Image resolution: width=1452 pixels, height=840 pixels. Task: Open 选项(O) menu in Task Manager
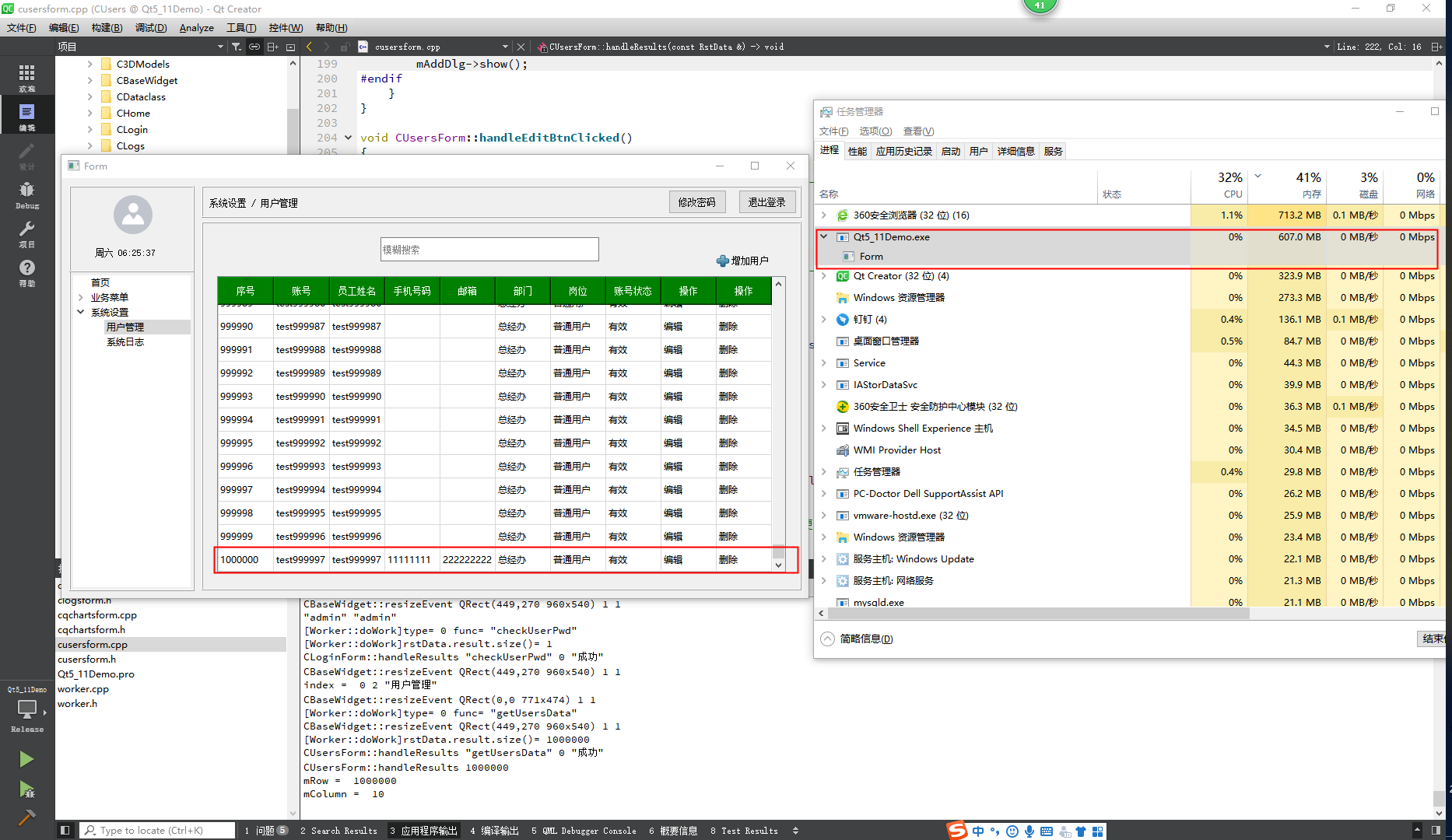(x=875, y=131)
